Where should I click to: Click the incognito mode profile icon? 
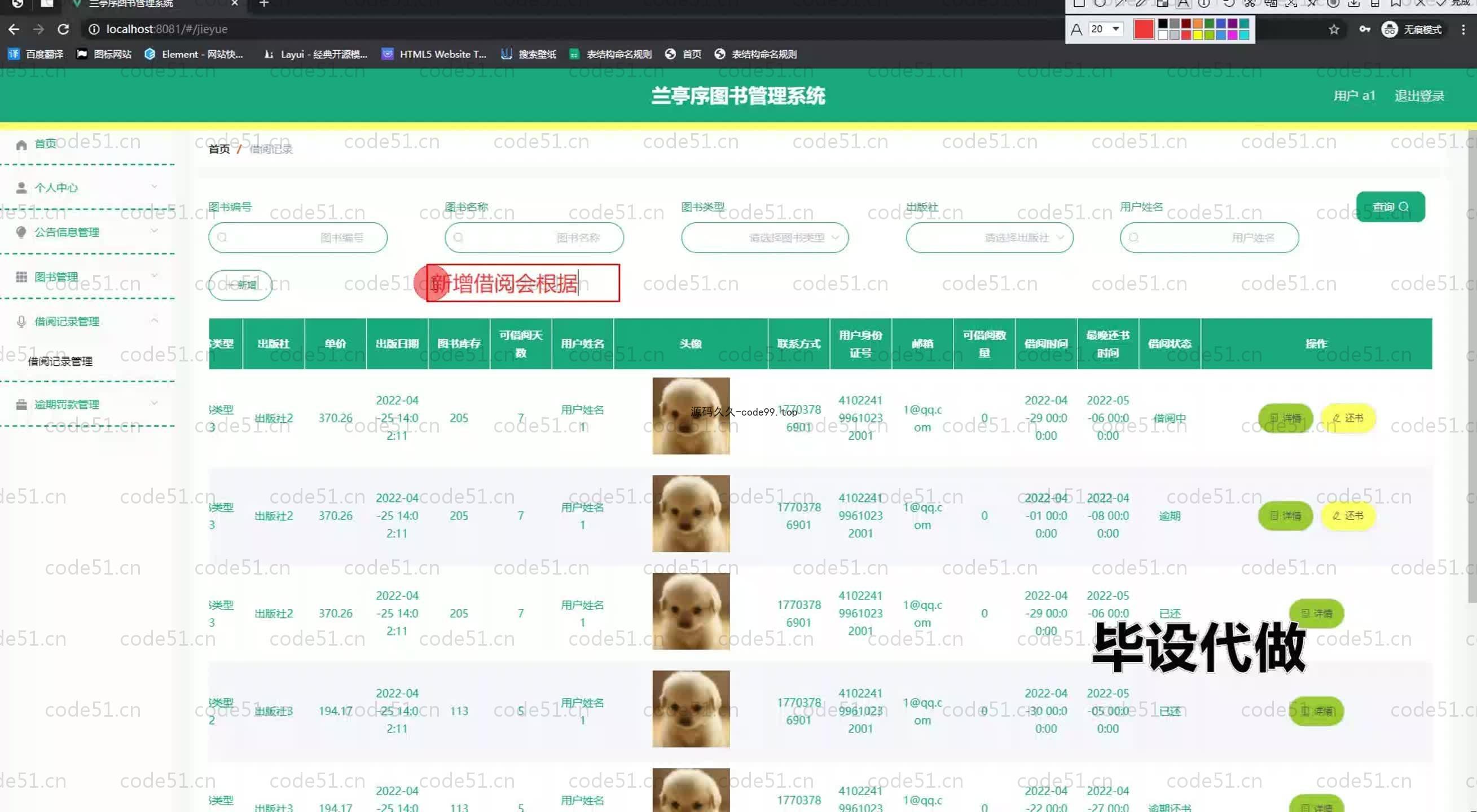(x=1390, y=29)
